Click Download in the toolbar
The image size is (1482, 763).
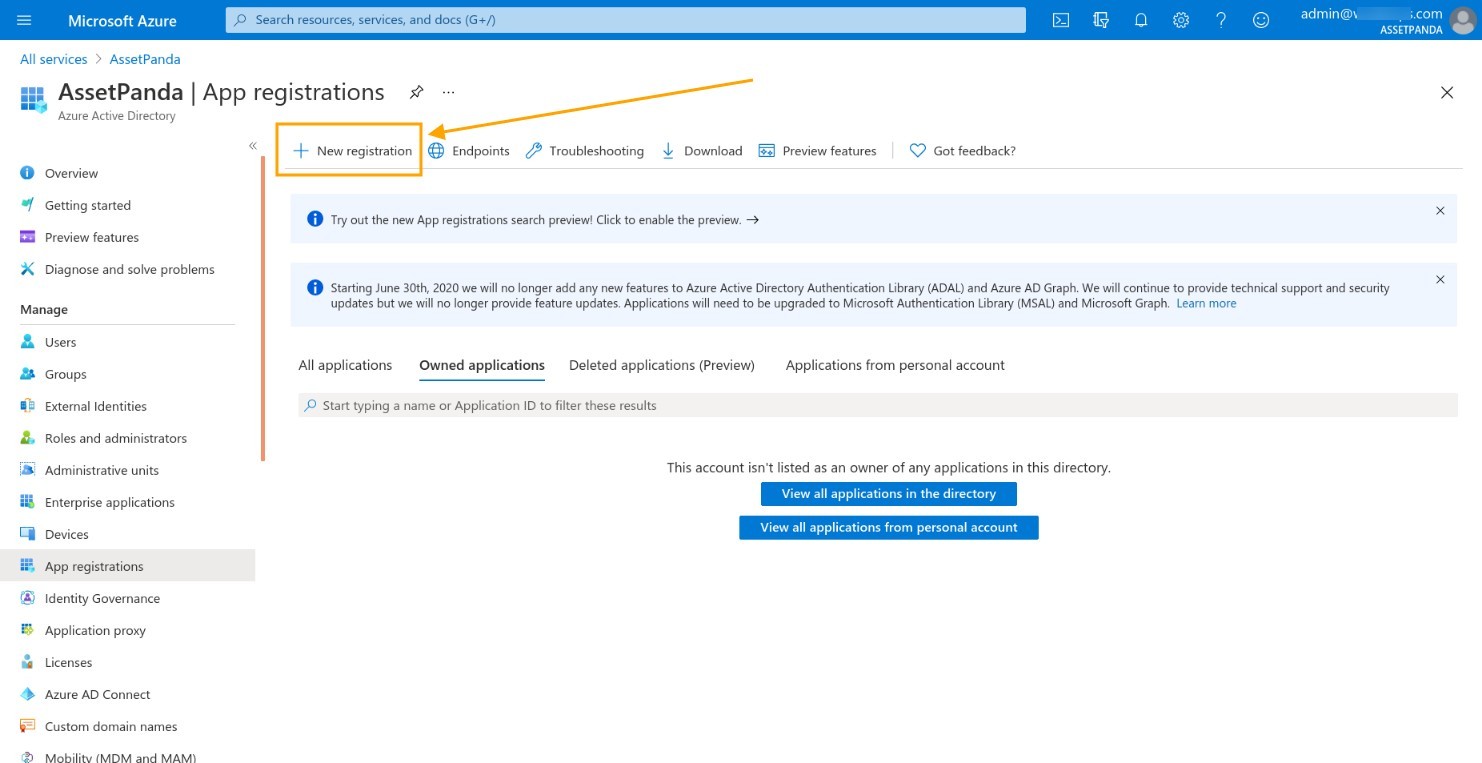click(x=702, y=151)
